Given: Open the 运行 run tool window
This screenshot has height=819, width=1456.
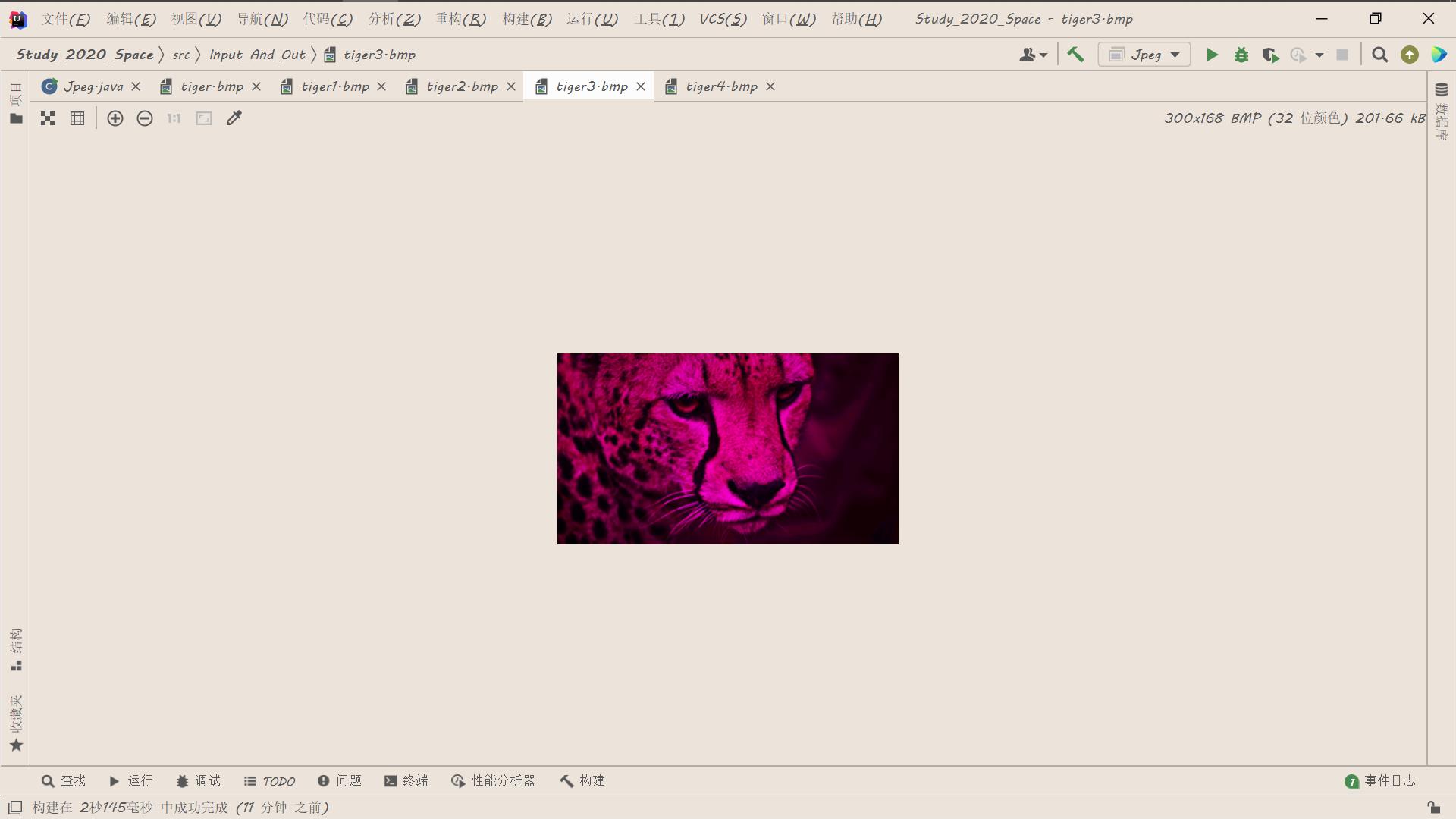Looking at the screenshot, I should 131,781.
